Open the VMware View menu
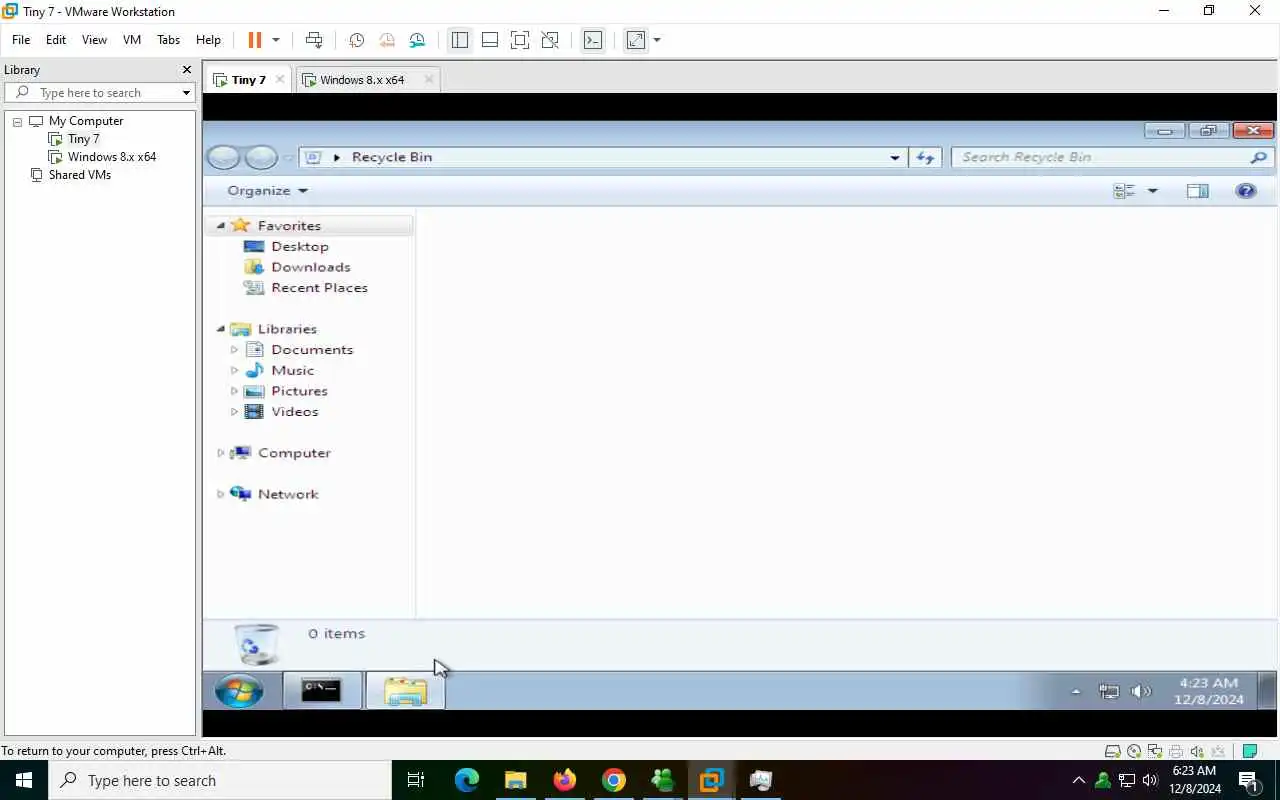1280x800 pixels. click(94, 40)
